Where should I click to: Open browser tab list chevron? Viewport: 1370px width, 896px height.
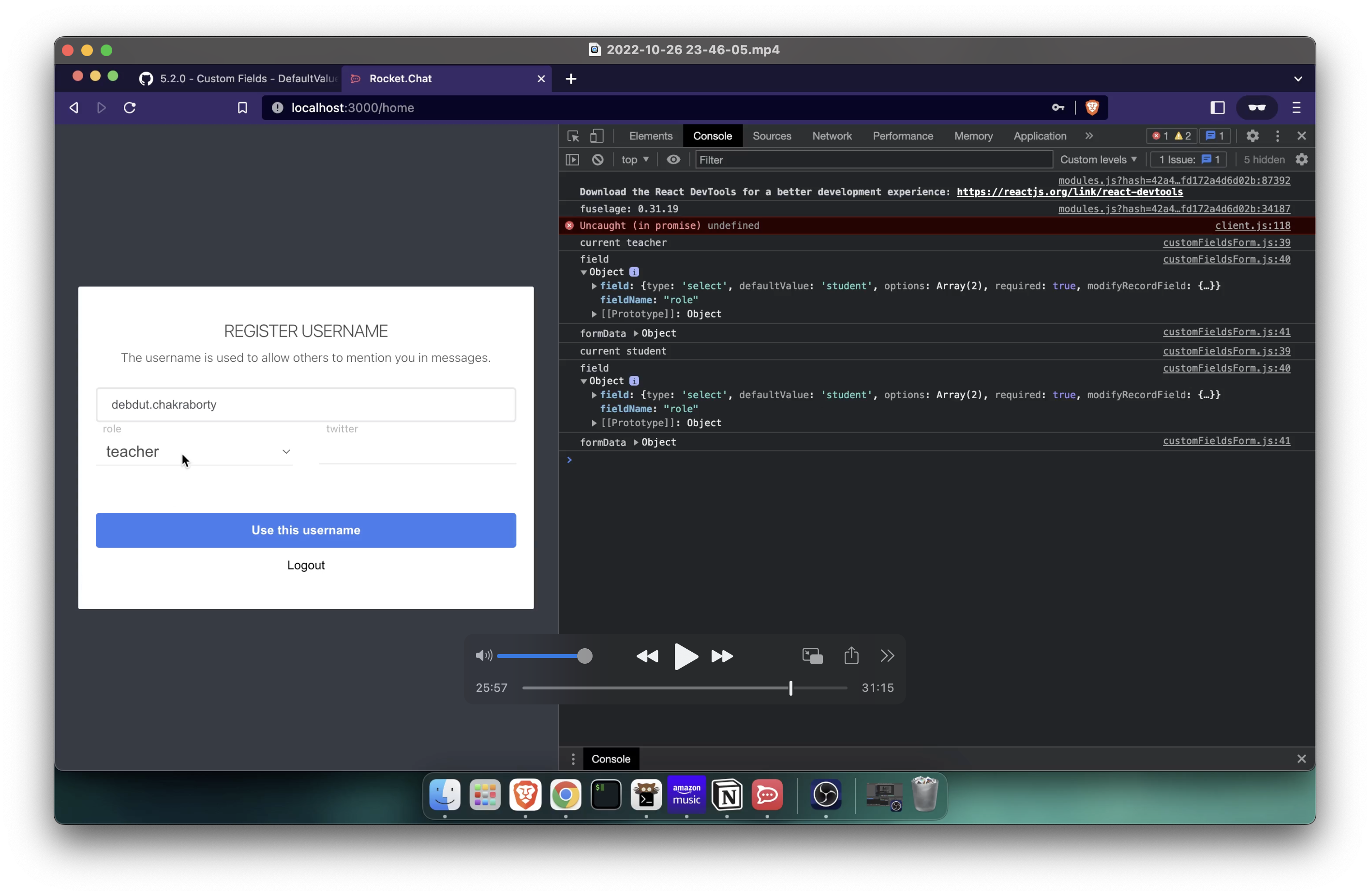pyautogui.click(x=1298, y=79)
